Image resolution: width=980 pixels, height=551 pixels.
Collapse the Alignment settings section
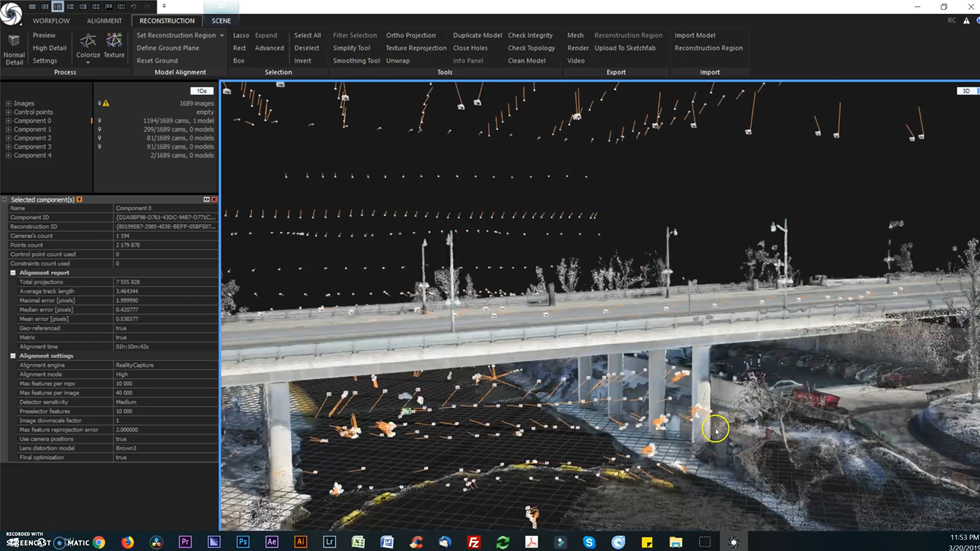(x=14, y=356)
